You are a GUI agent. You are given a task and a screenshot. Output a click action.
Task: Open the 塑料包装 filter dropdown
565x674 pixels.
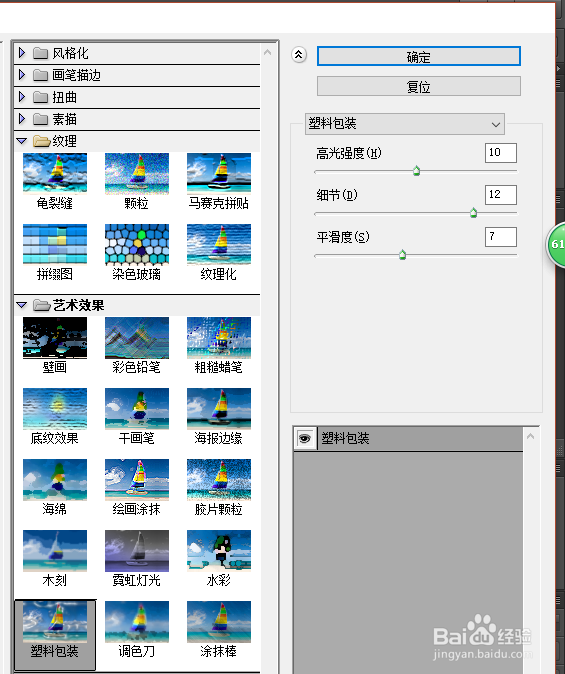click(405, 124)
